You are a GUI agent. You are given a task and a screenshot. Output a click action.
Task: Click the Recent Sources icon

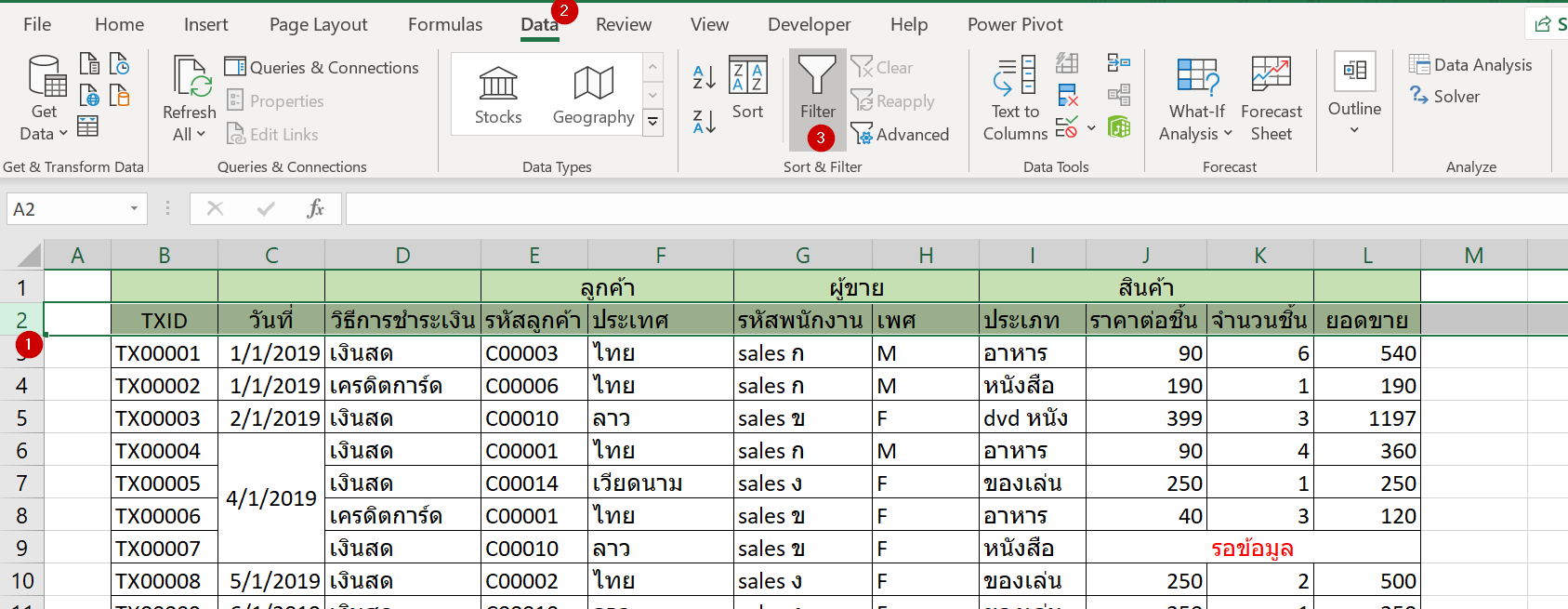120,63
